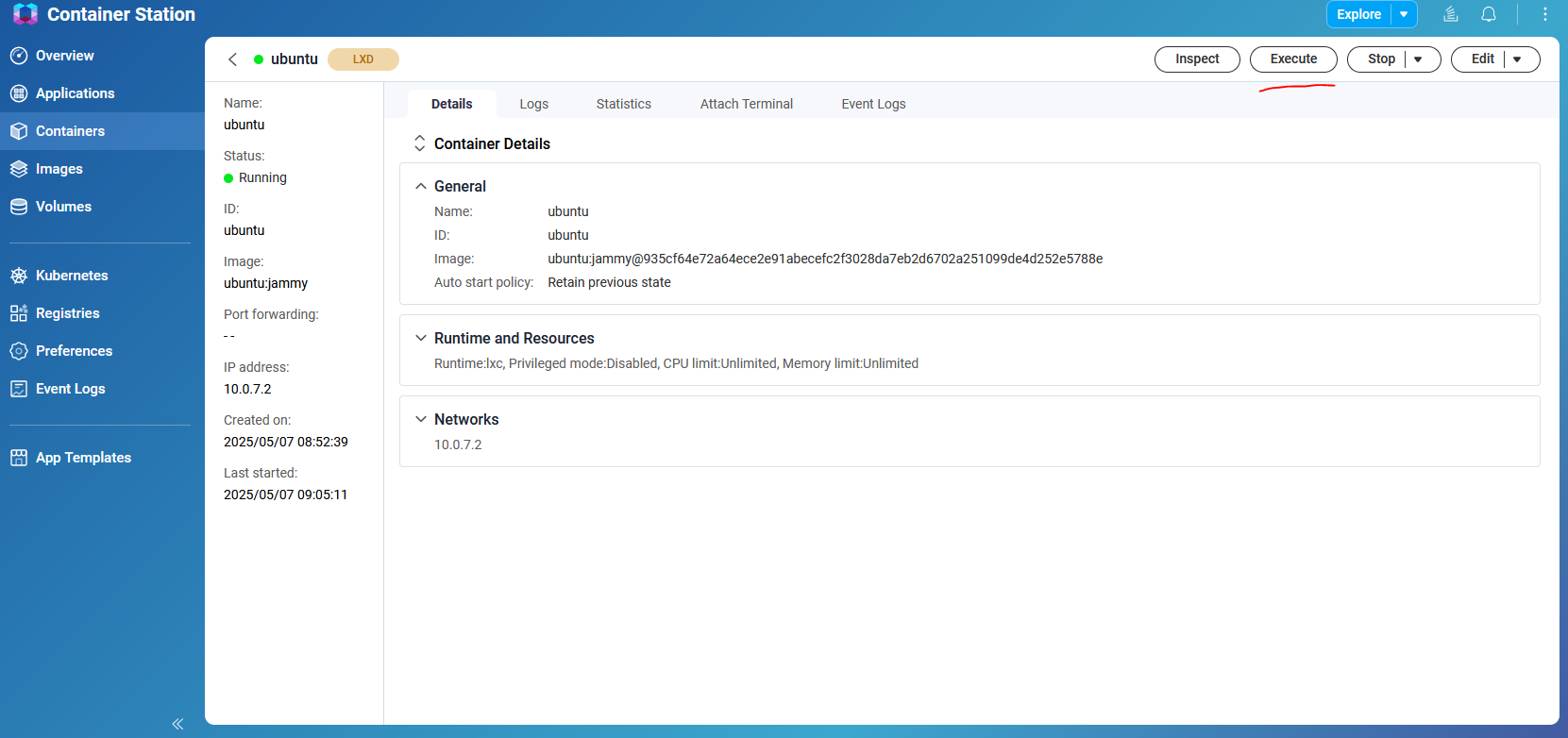The height and width of the screenshot is (738, 1568).
Task: Click the 10.0.7.2 entry under Networks
Action: 458,444
